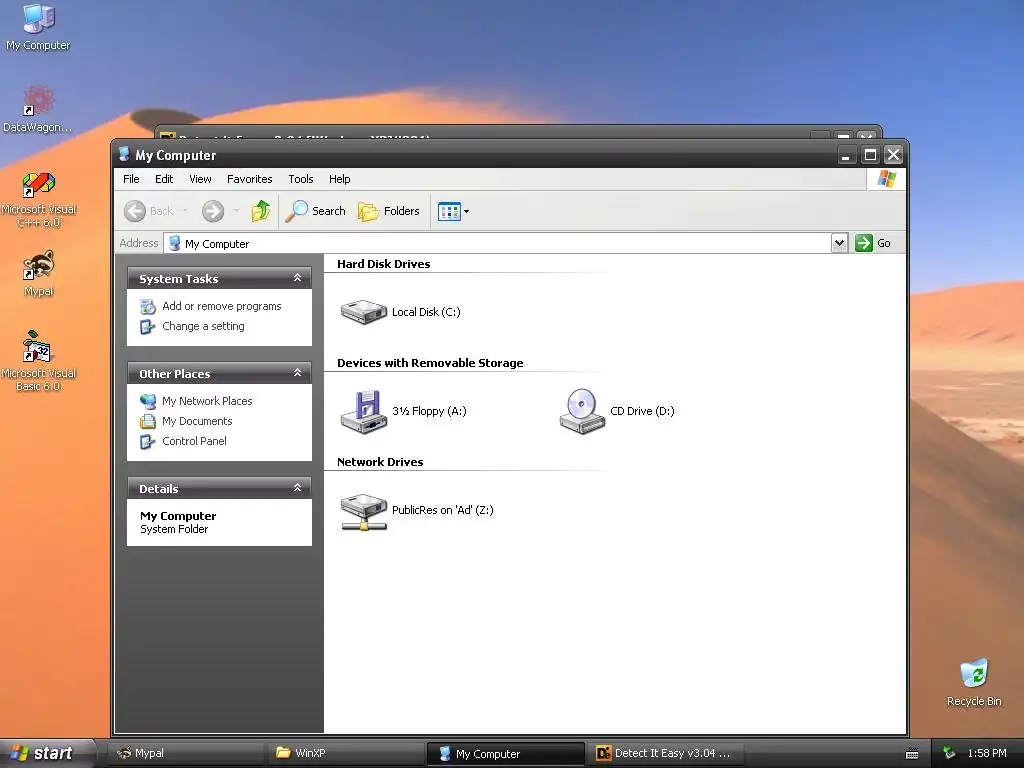The image size is (1024, 768).
Task: Click the 1:58 PM clock
Action: click(987, 753)
